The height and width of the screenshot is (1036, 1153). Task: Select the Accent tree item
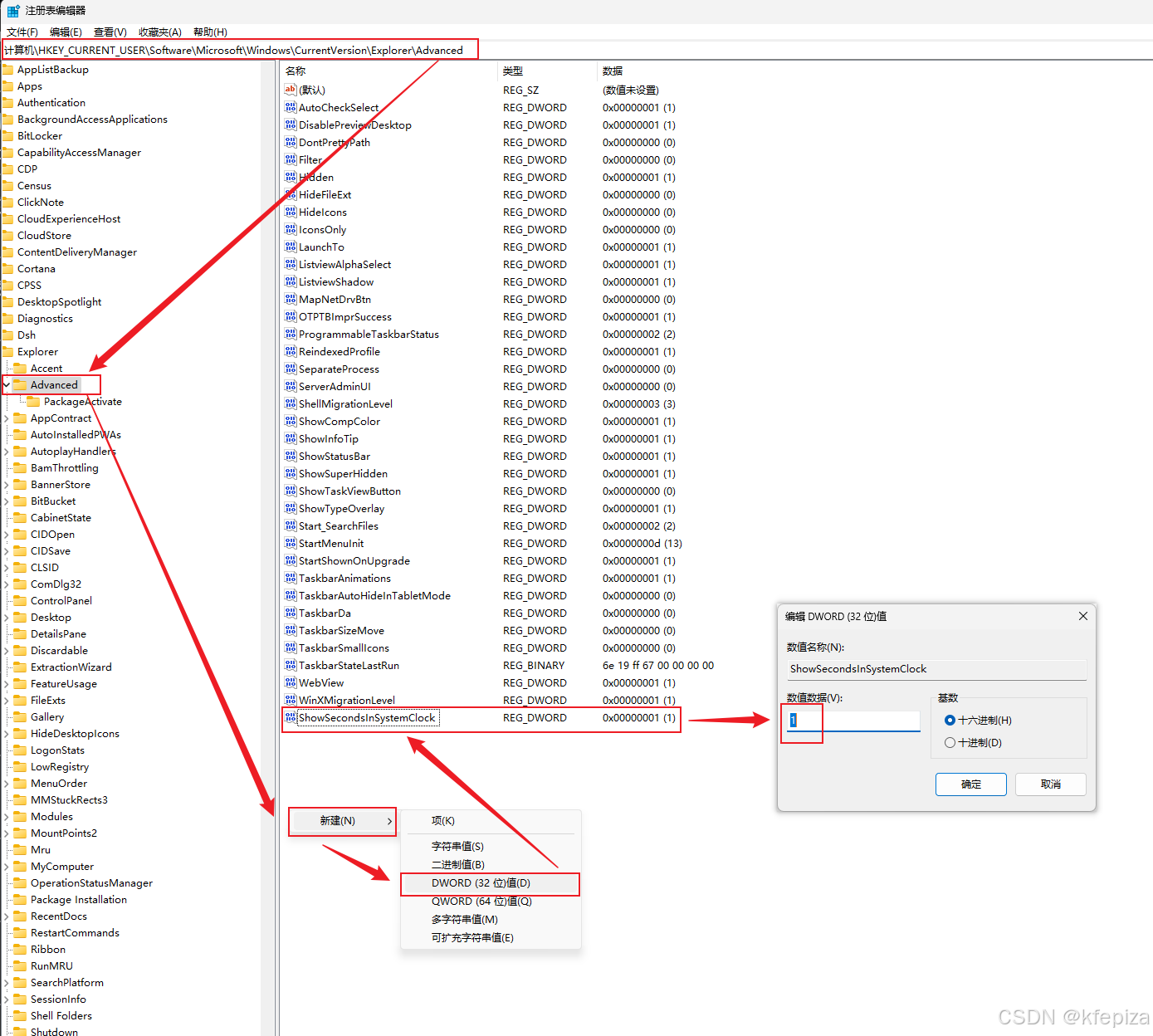(x=46, y=369)
